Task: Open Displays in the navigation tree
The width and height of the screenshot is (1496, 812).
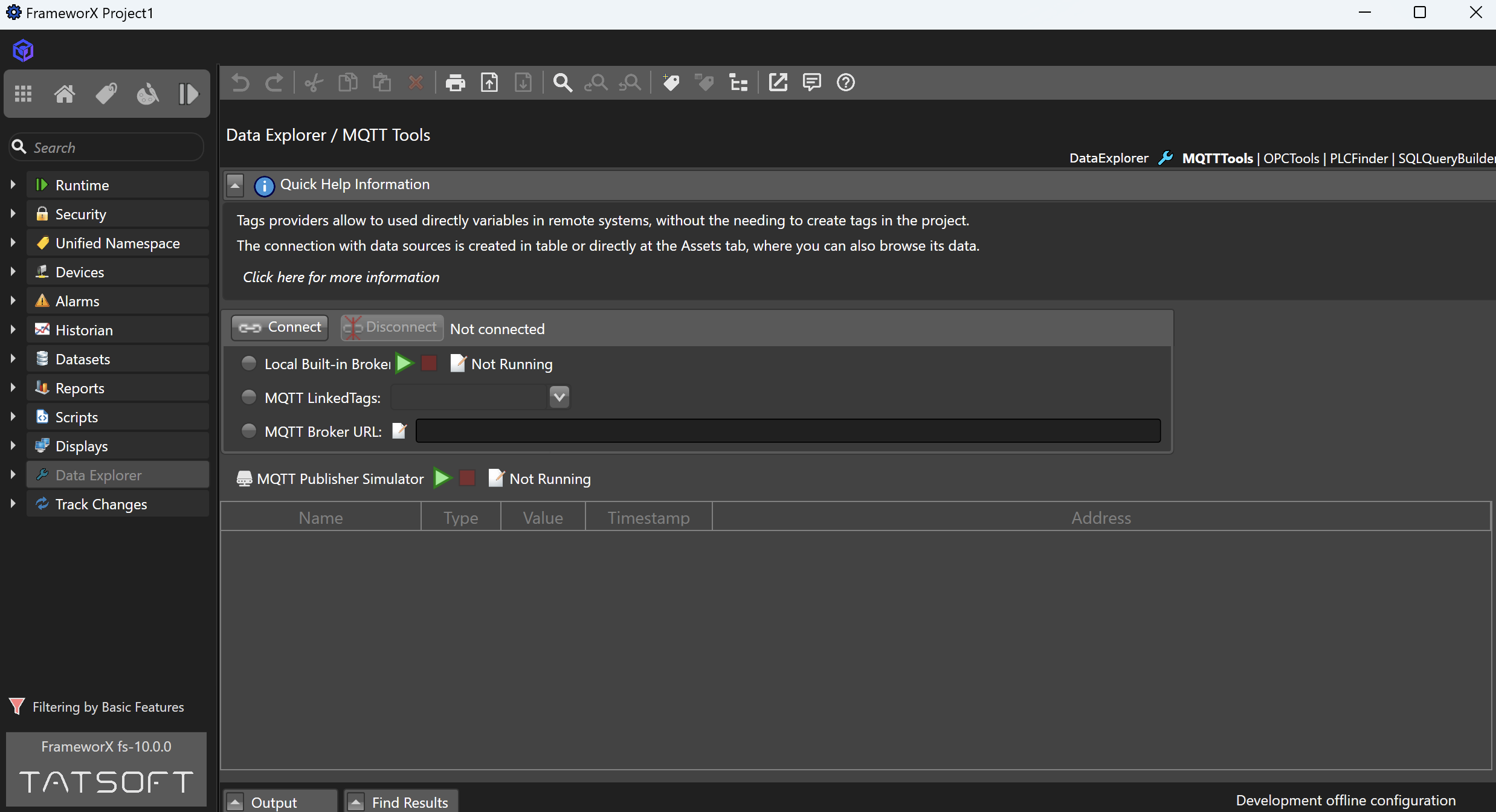Action: (118, 446)
